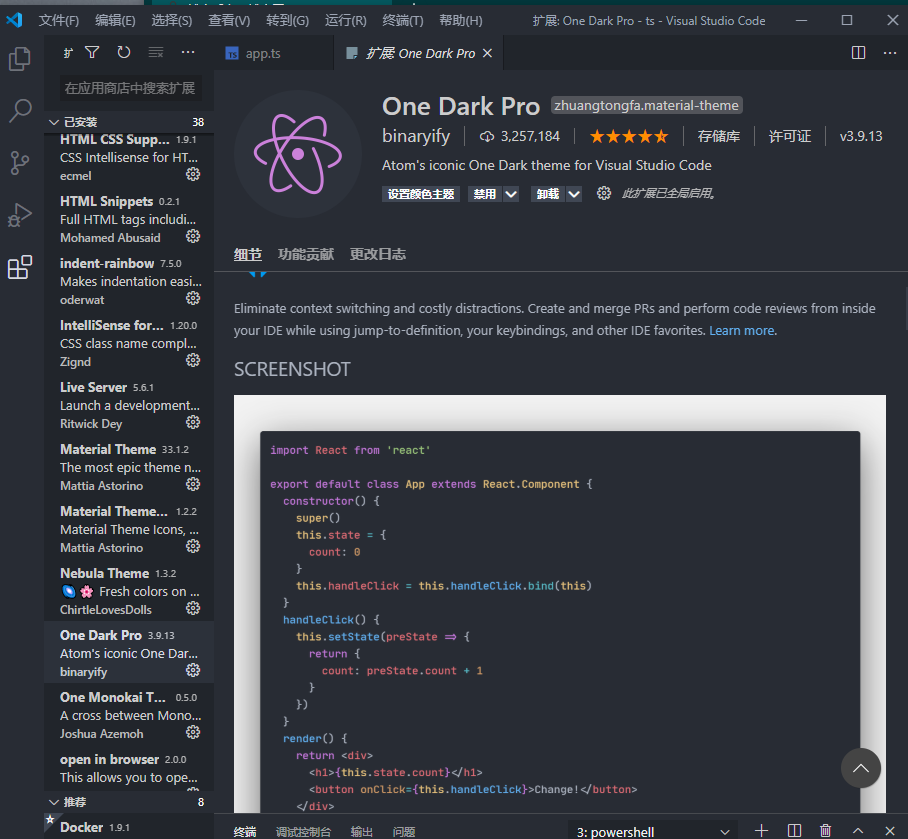
Task: Open gear settings for indent-rainbow
Action: (x=193, y=298)
